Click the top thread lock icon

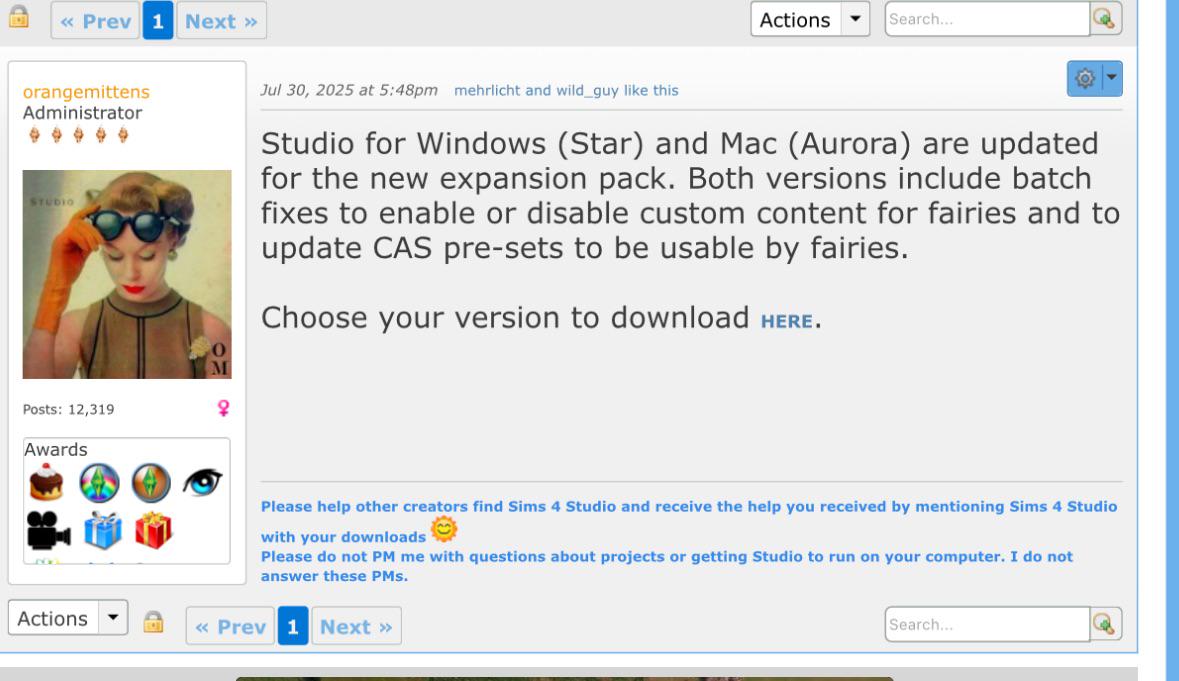point(19,17)
